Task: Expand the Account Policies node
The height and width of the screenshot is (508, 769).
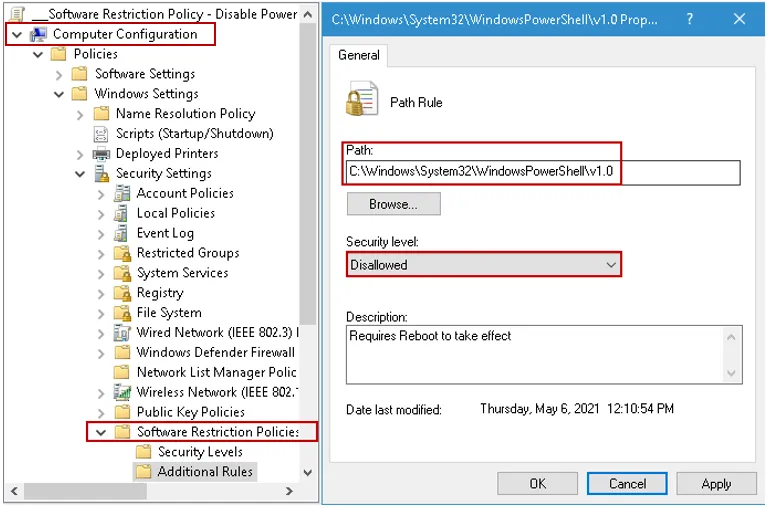Action: point(100,194)
